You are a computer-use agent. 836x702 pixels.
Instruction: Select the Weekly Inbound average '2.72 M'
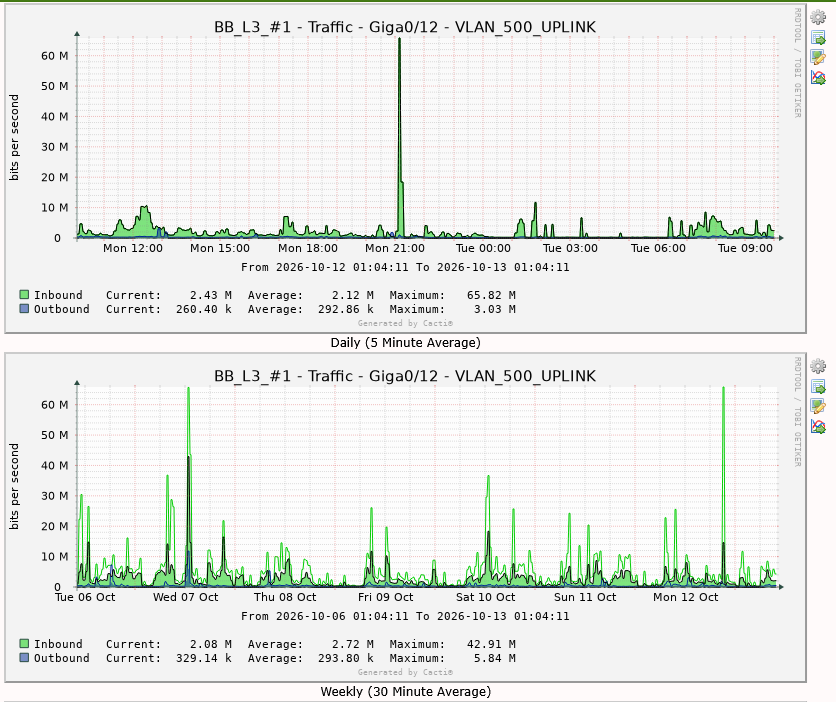[x=352, y=644]
